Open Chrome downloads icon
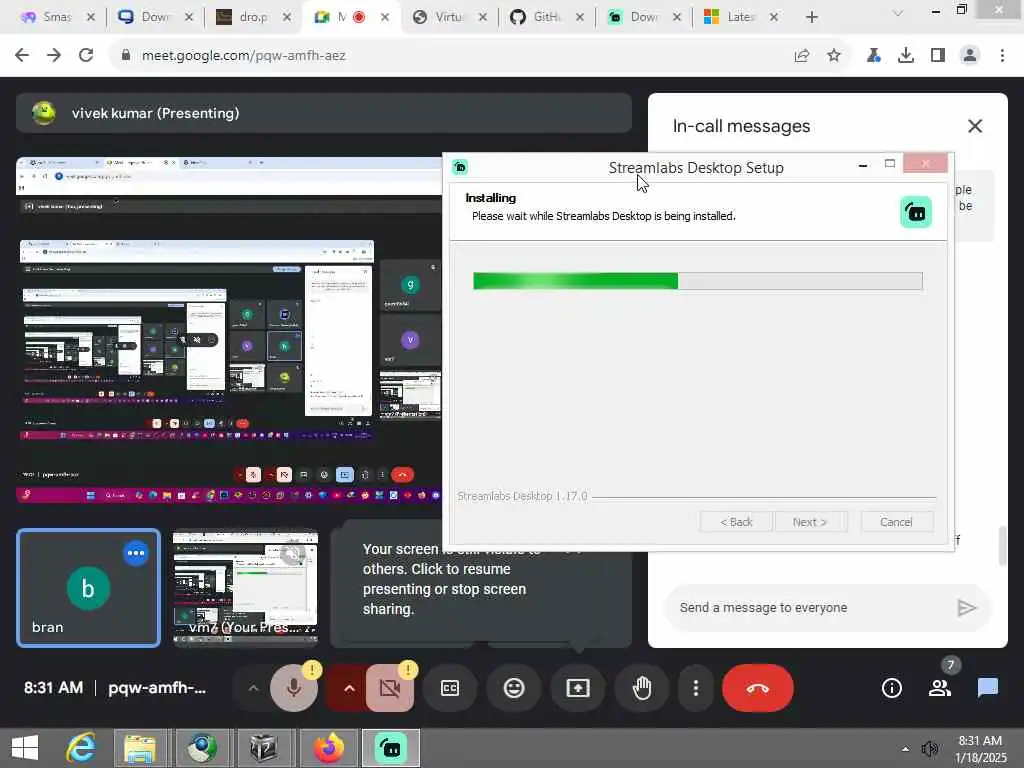Screen dimensions: 1024x768 (x=905, y=56)
